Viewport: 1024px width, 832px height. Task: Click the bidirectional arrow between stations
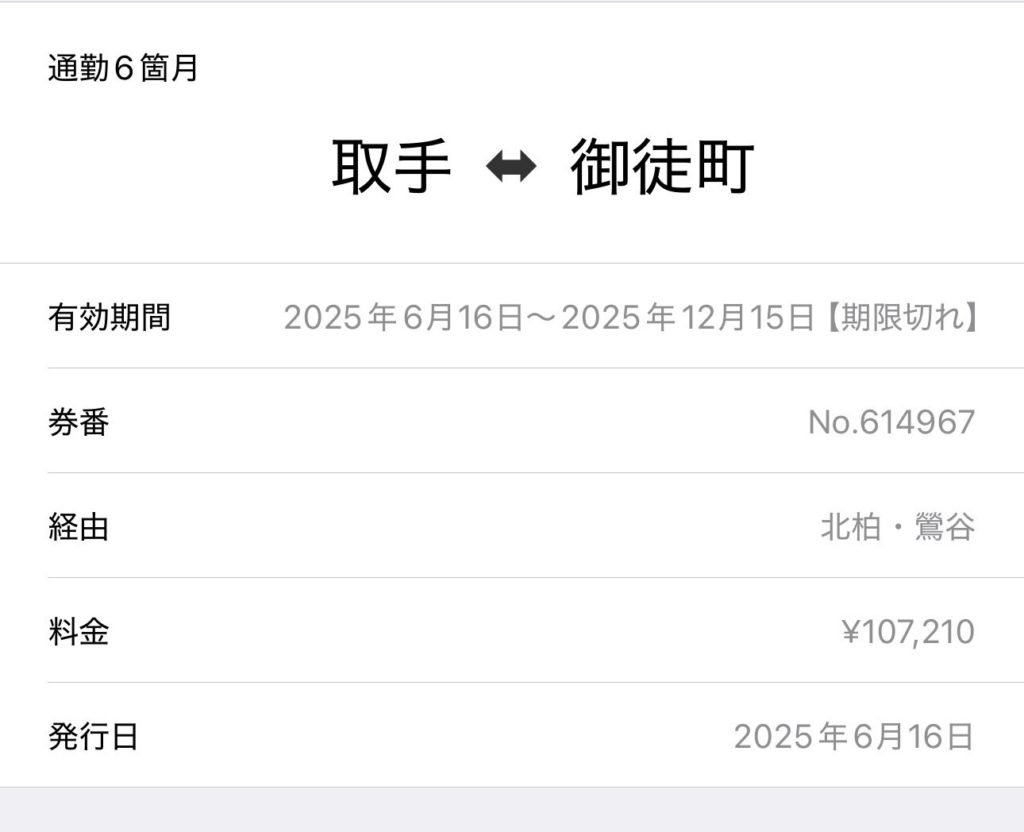[x=511, y=168]
